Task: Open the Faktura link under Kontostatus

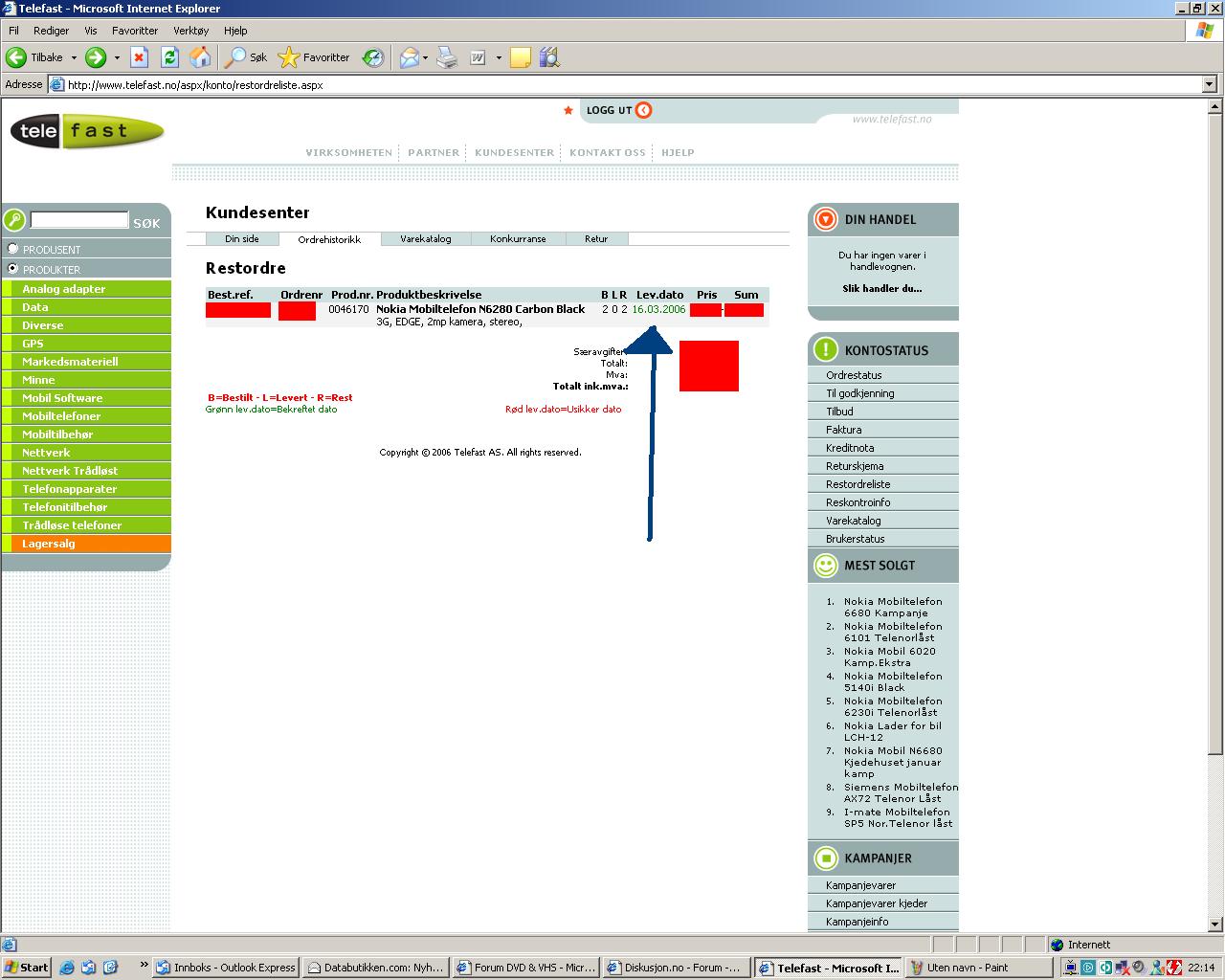Action: click(x=844, y=430)
